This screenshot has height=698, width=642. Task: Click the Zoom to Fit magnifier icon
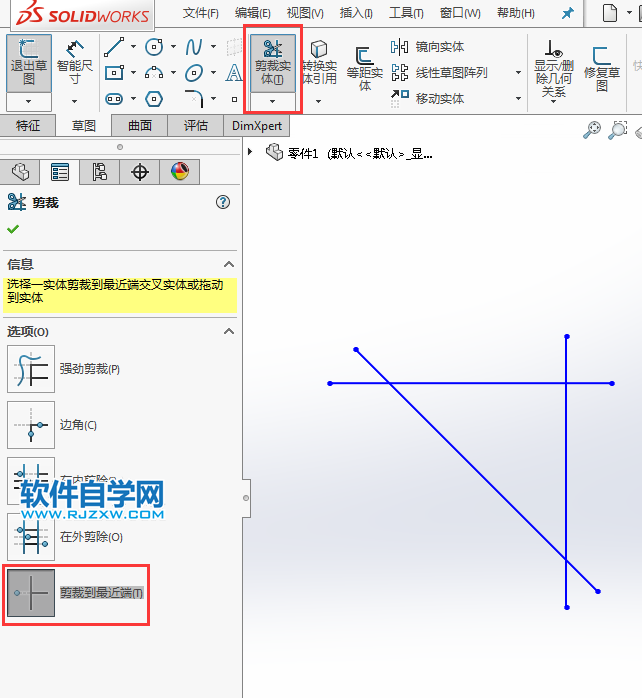pyautogui.click(x=592, y=130)
